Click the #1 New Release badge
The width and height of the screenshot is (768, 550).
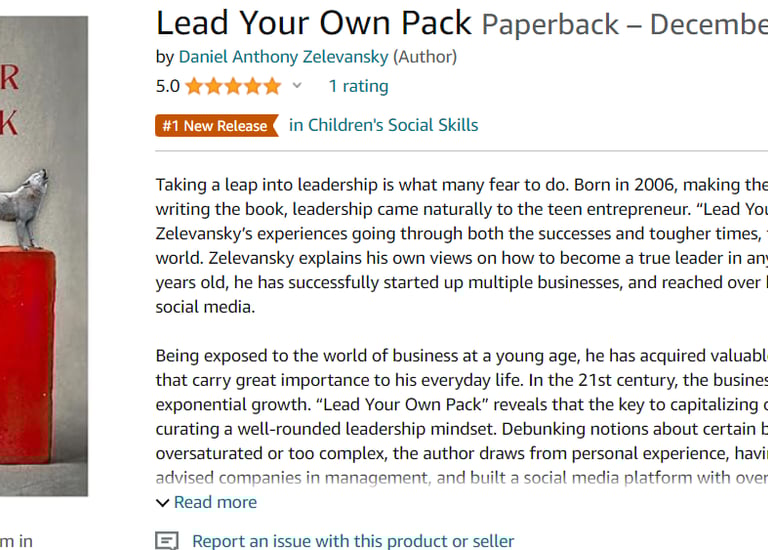pos(216,126)
